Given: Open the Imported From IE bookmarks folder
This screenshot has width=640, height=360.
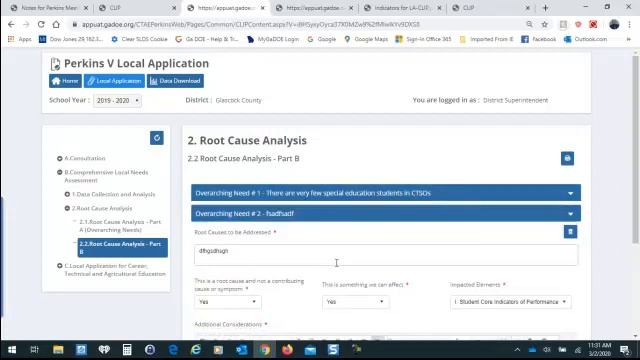Looking at the screenshot, I should click(x=487, y=39).
